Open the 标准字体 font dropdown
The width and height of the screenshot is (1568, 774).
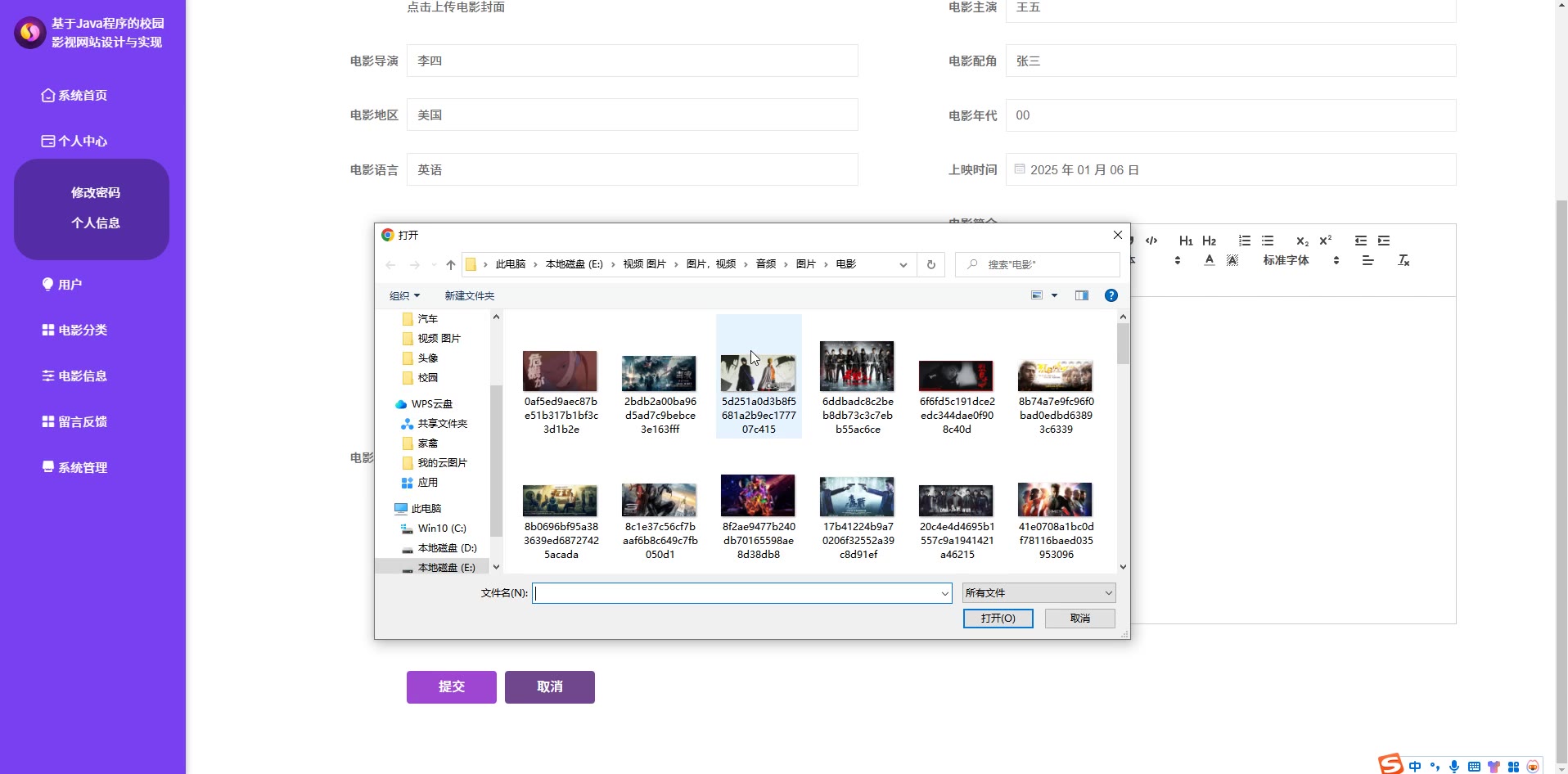(1301, 260)
